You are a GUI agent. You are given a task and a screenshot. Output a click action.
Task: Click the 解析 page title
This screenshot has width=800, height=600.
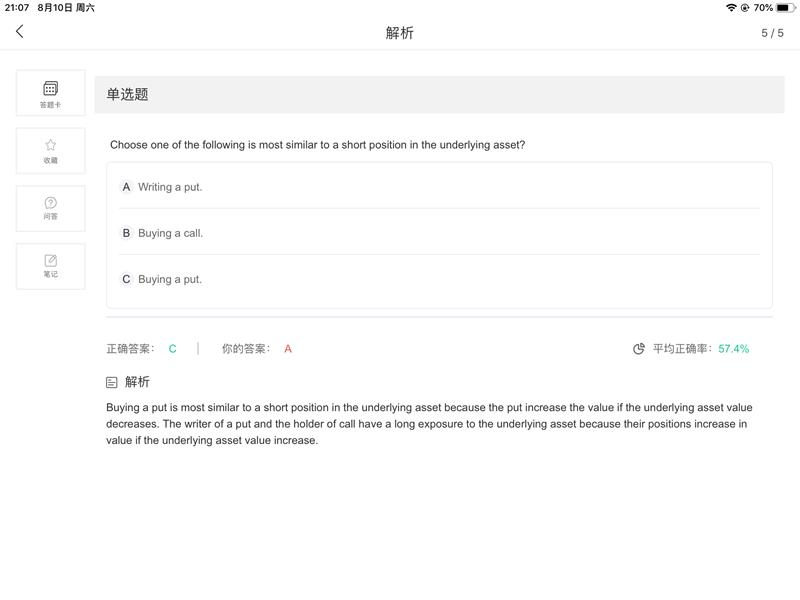tap(399, 33)
